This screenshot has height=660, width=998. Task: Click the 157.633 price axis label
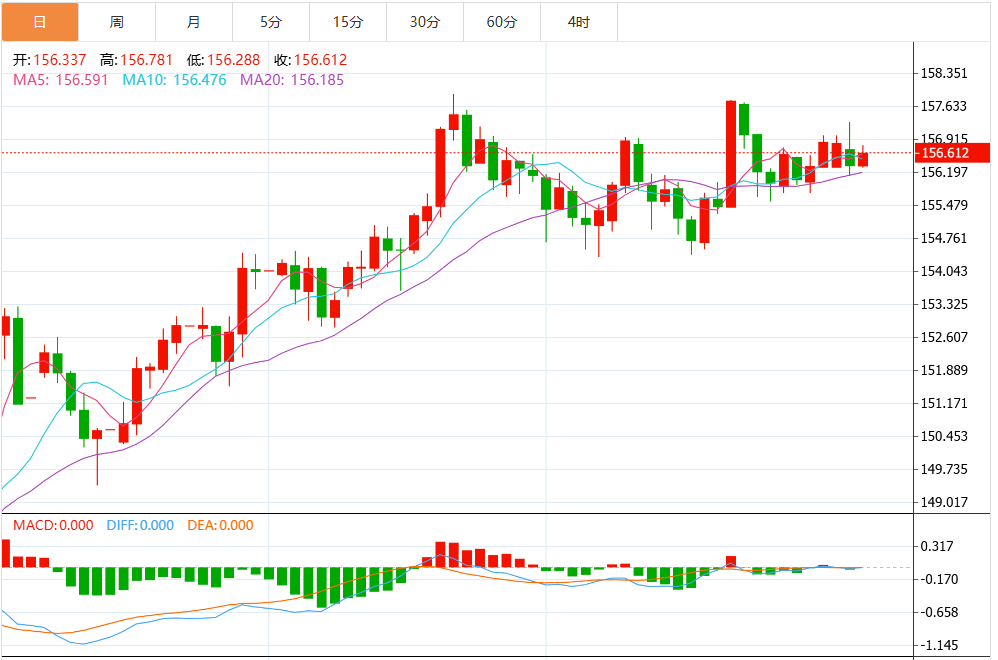(x=945, y=106)
